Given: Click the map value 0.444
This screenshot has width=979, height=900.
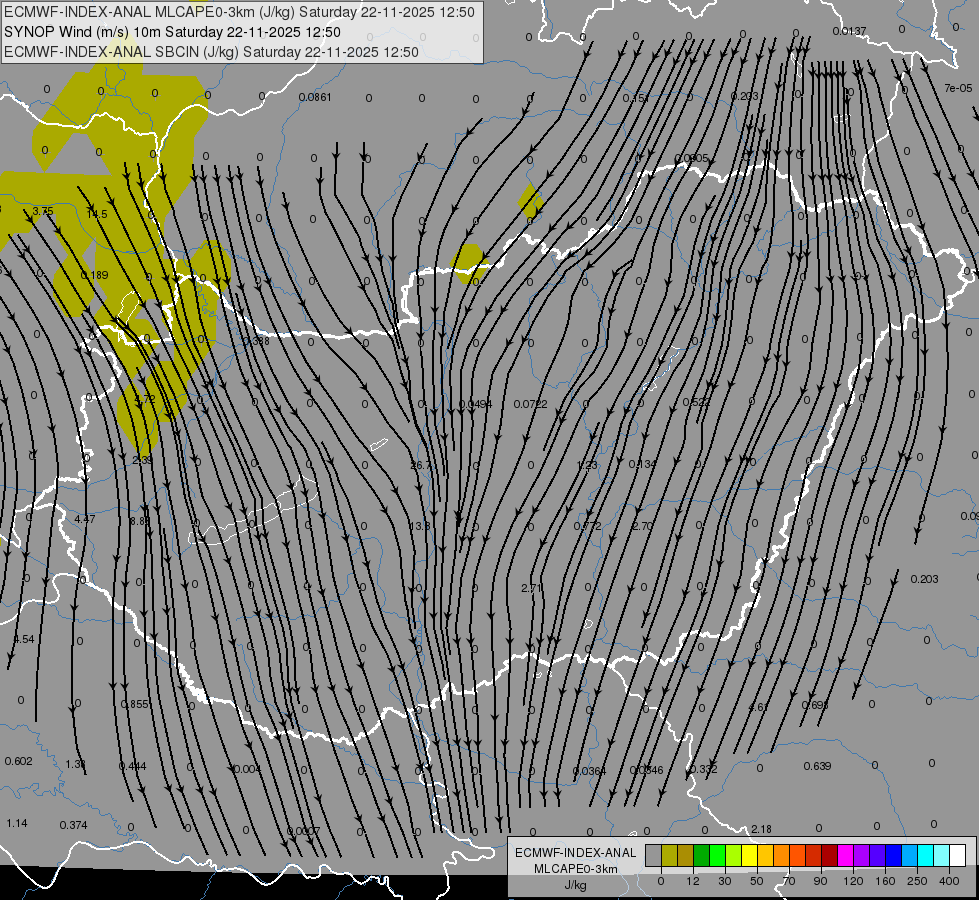Looking at the screenshot, I should (132, 766).
